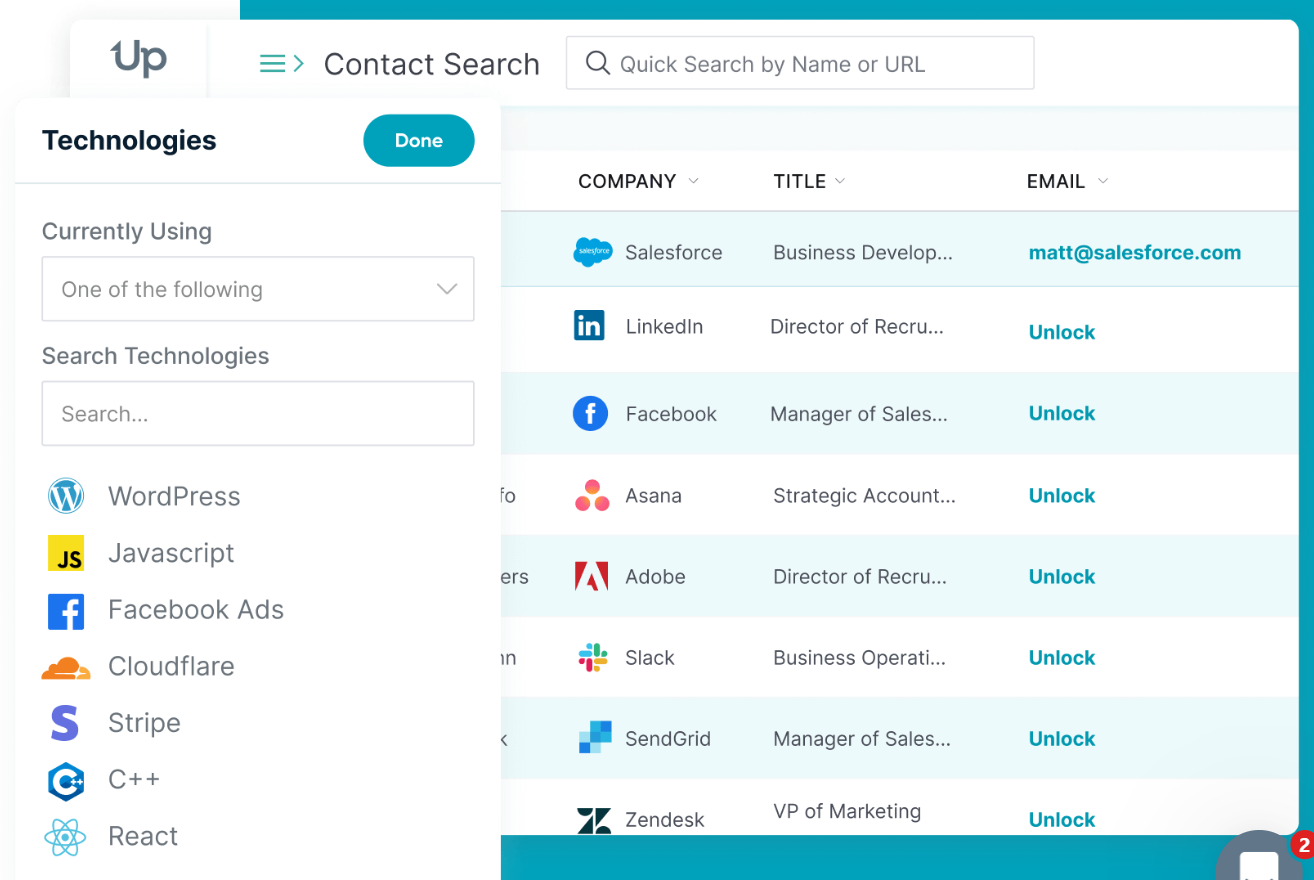Select the 'WordPress' technology label
Screen dimensions: 1314x880
pos(174,496)
